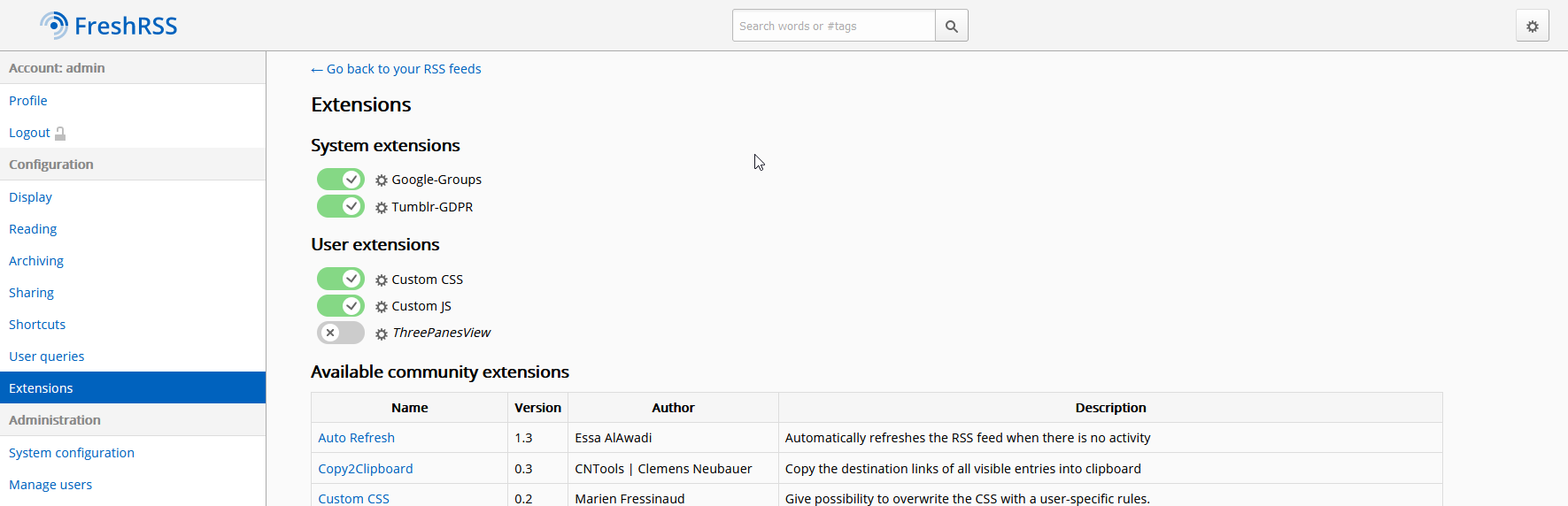Image resolution: width=1568 pixels, height=506 pixels.
Task: Open System configuration in sidebar
Action: 72,453
